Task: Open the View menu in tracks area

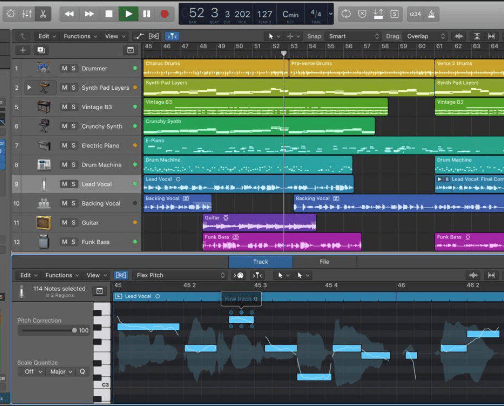Action: click(x=115, y=36)
